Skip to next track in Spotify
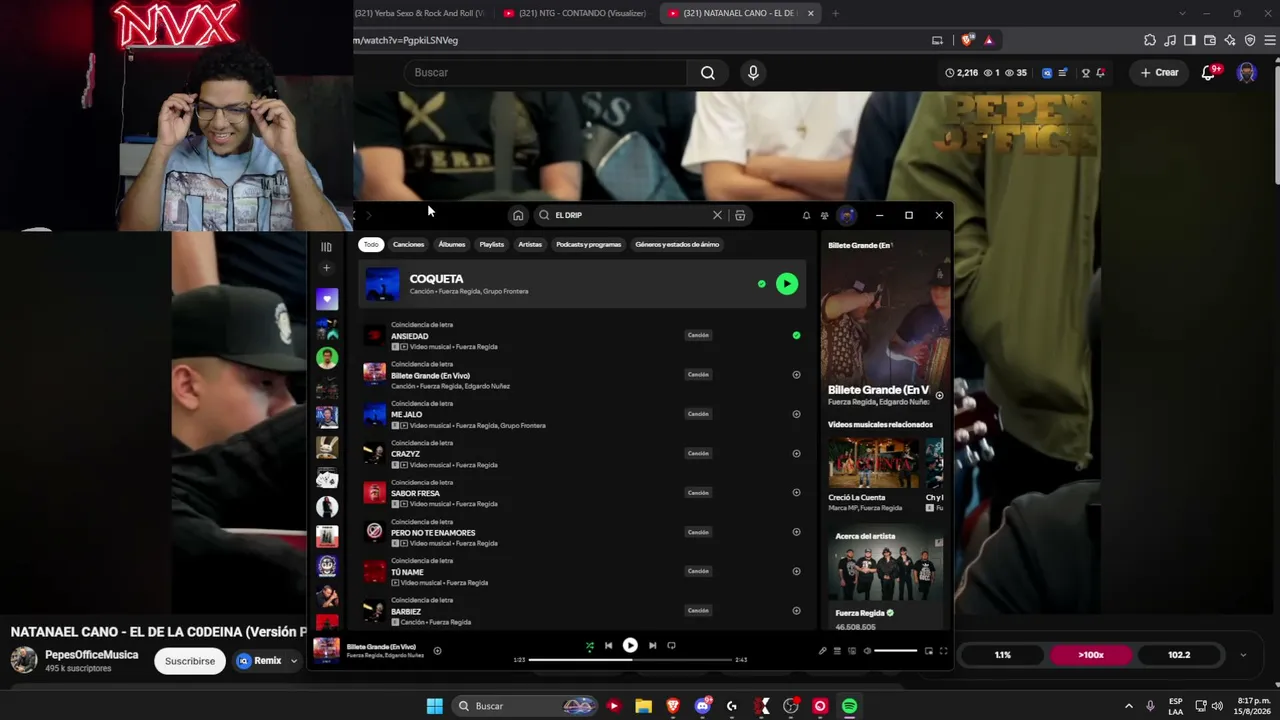Image resolution: width=1280 pixels, height=720 pixels. tap(652, 646)
